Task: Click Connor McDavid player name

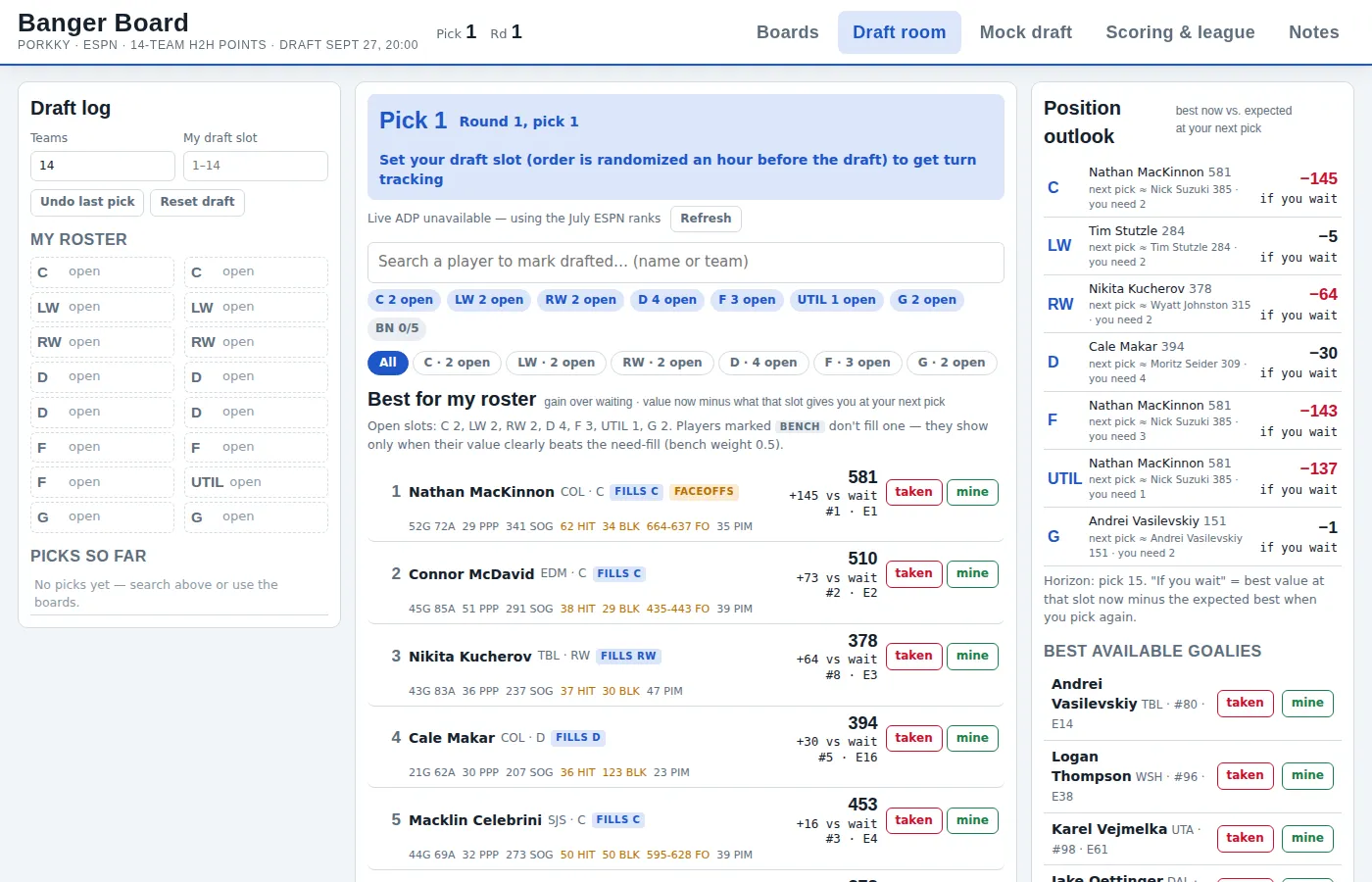Action: click(471, 574)
